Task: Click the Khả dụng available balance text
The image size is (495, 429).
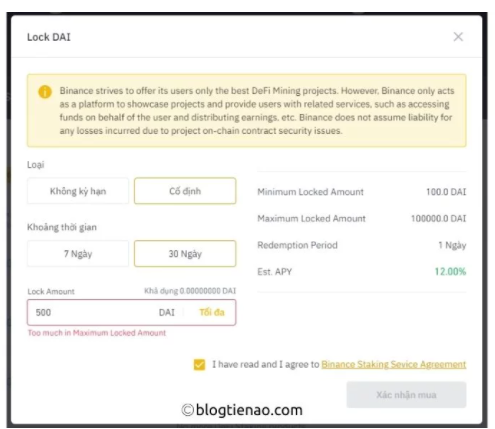Action: pos(190,291)
